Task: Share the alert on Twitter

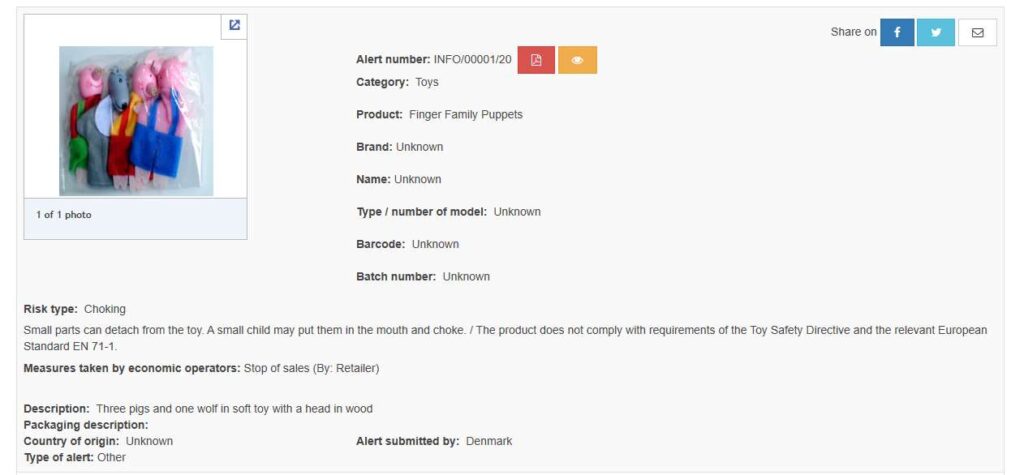Action: pos(936,32)
